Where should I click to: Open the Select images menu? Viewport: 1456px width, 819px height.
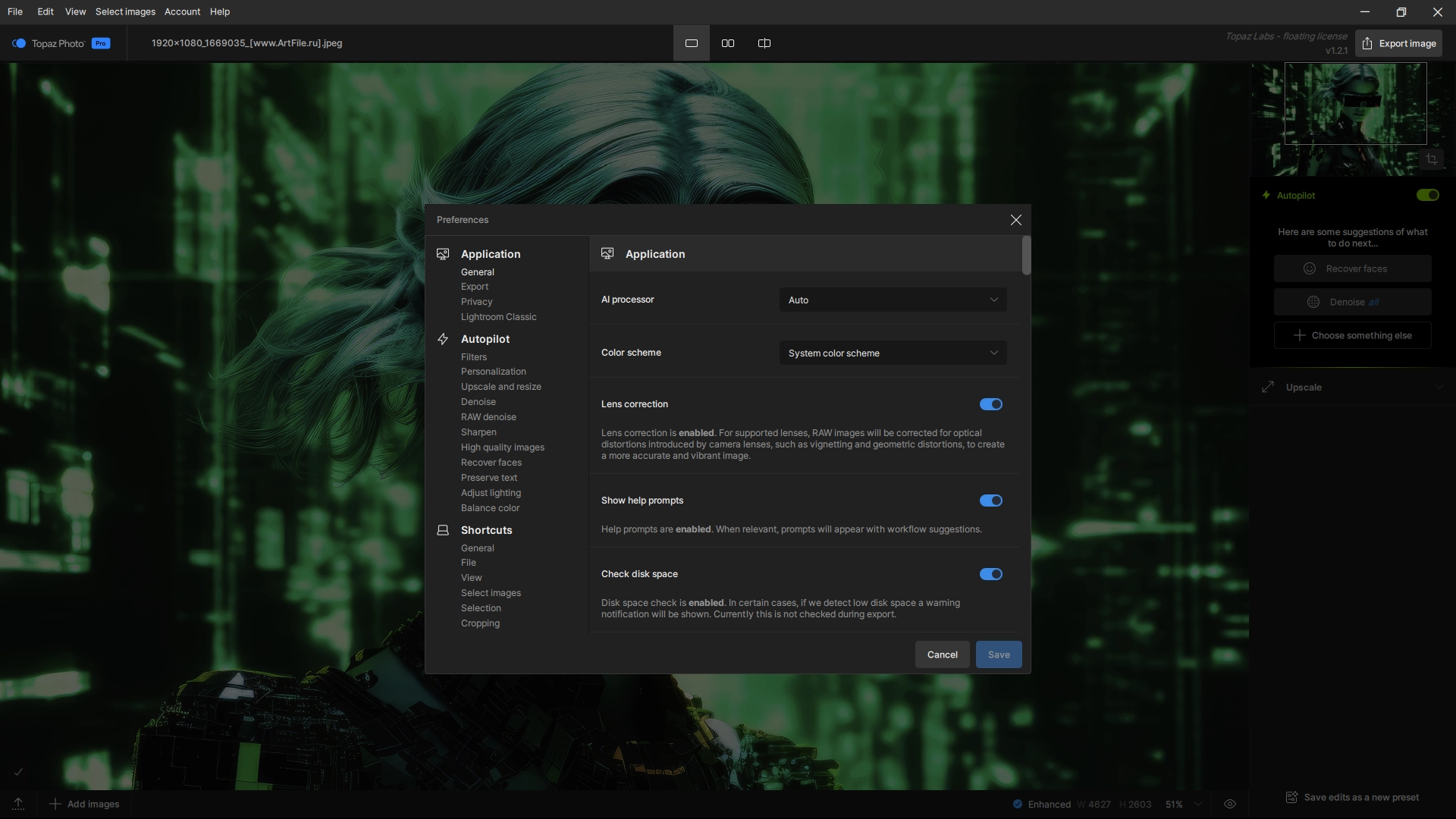coord(125,11)
